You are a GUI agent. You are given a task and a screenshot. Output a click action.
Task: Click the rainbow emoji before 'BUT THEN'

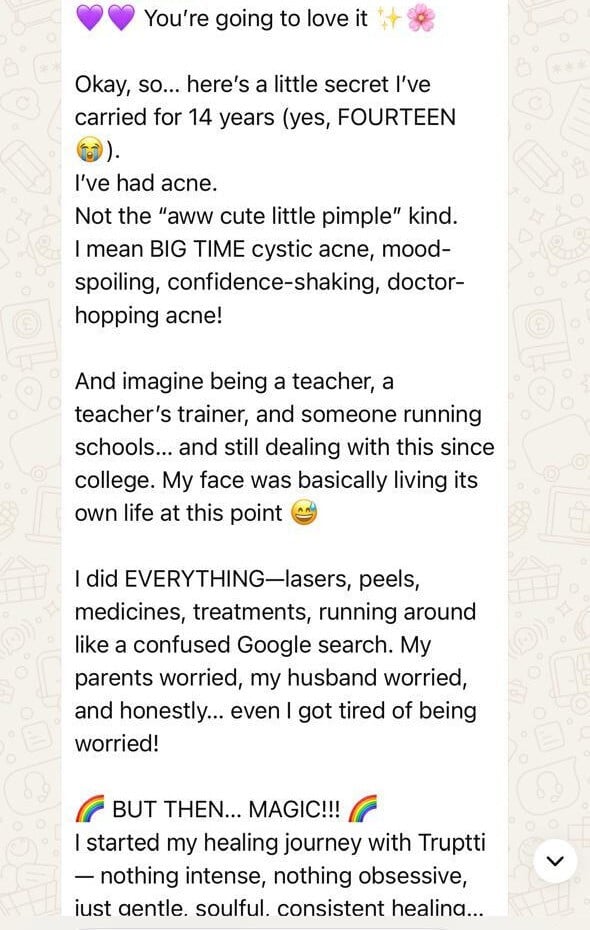coord(90,809)
